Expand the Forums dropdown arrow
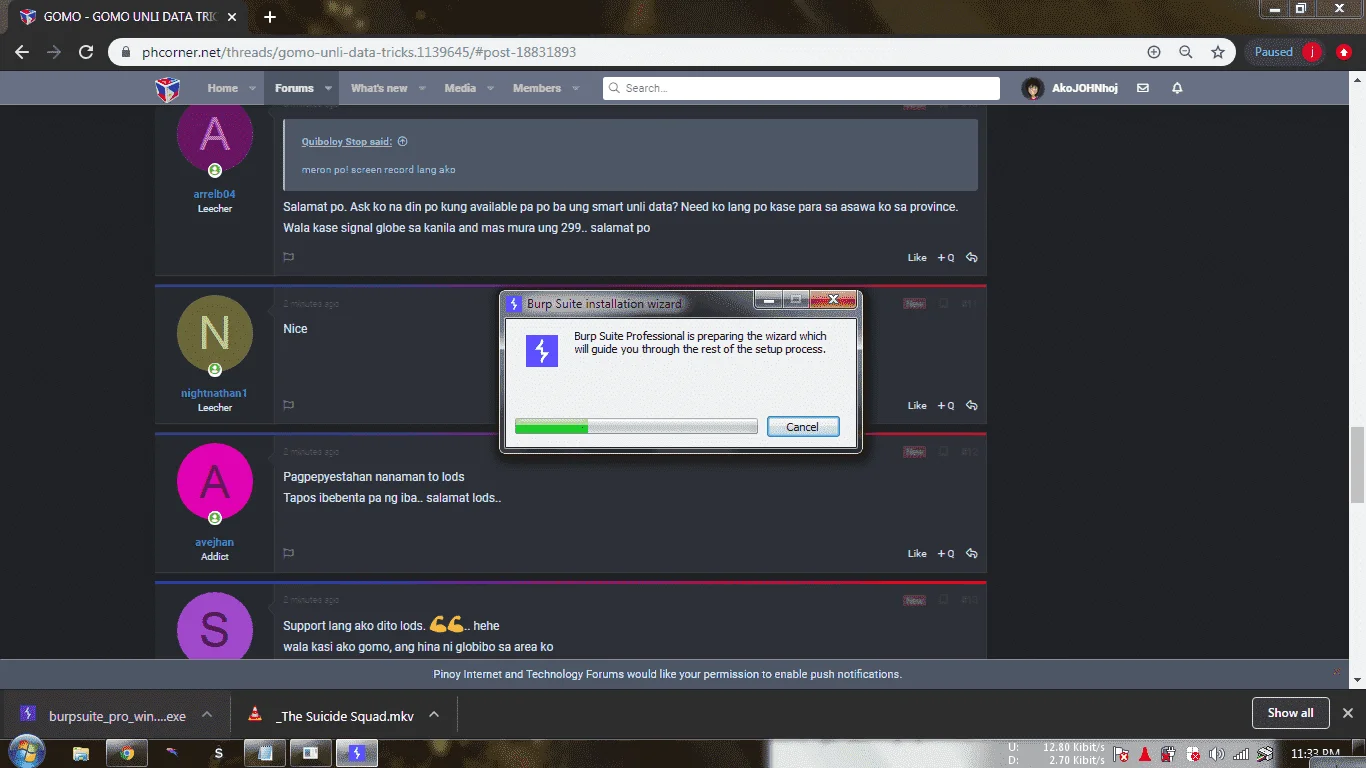 coord(326,89)
